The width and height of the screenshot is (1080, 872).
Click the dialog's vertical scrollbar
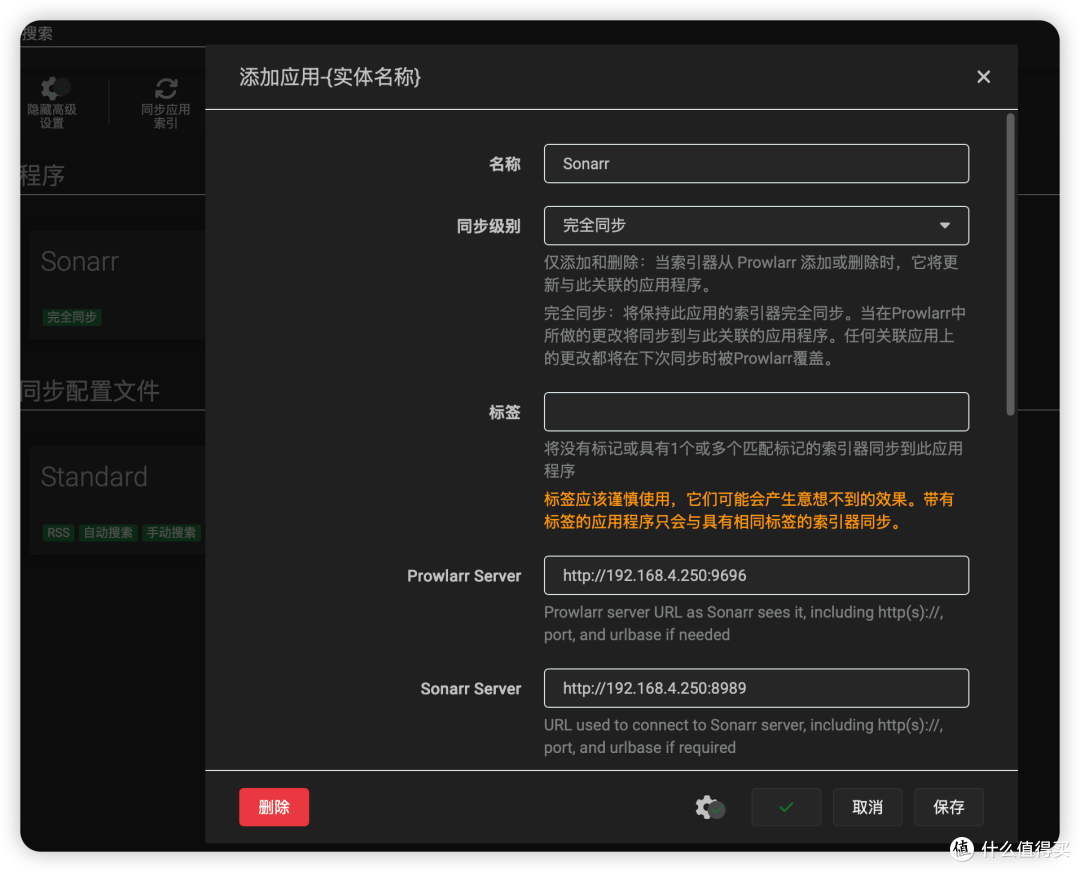[x=1010, y=264]
